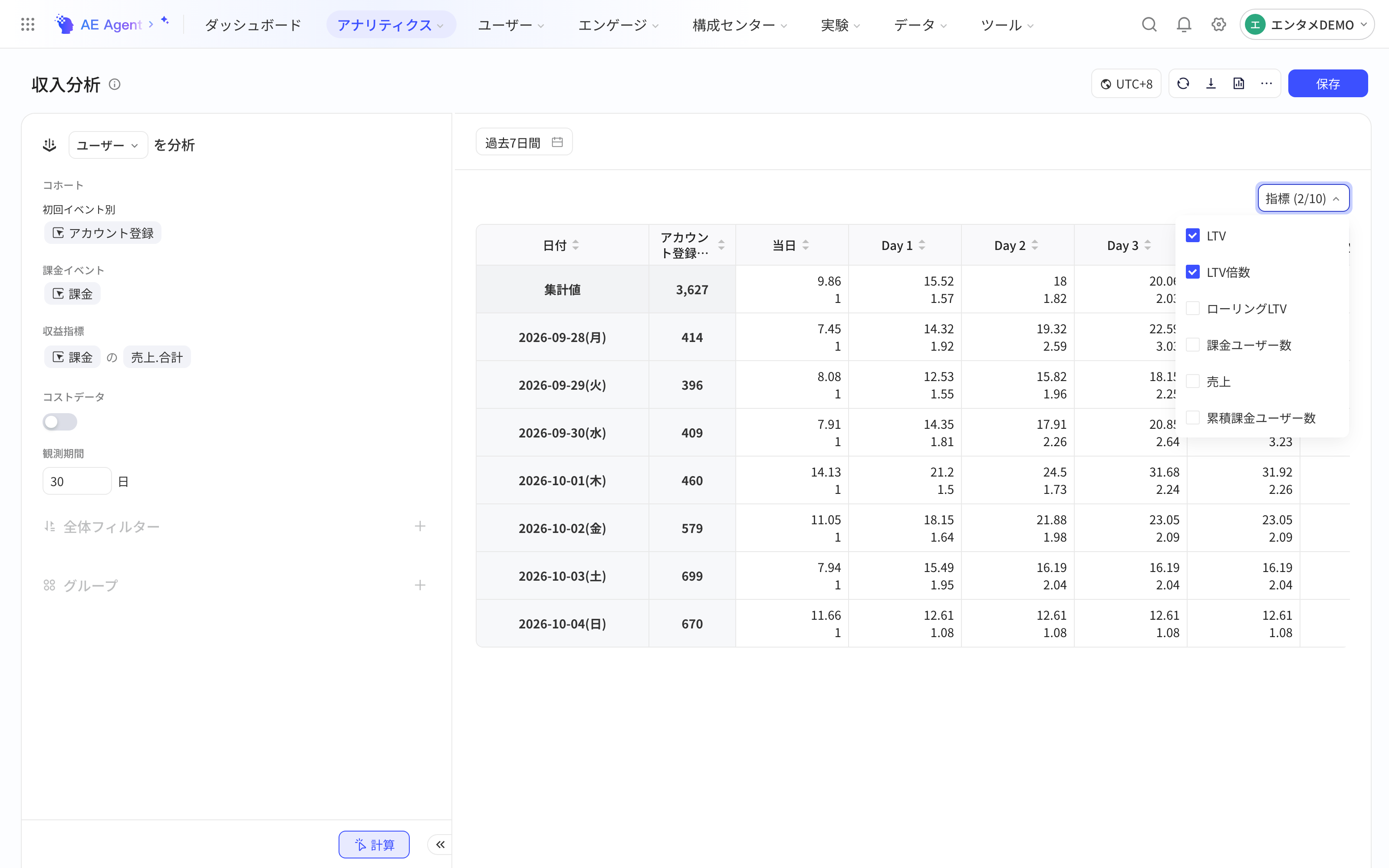Click the search magnifier icon
The height and width of the screenshot is (868, 1389).
click(x=1149, y=24)
